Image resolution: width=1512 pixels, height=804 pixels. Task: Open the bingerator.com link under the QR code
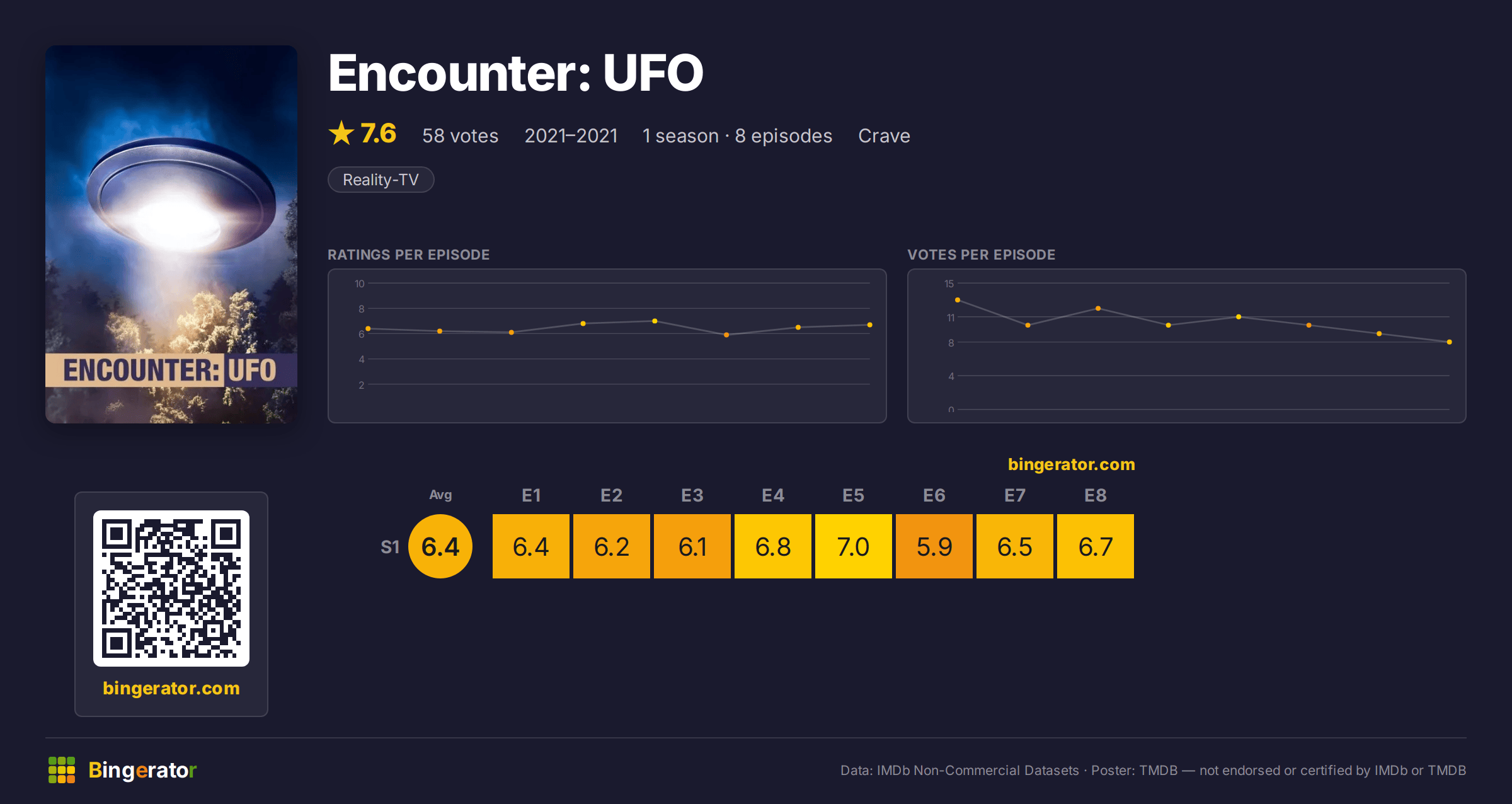pos(171,688)
